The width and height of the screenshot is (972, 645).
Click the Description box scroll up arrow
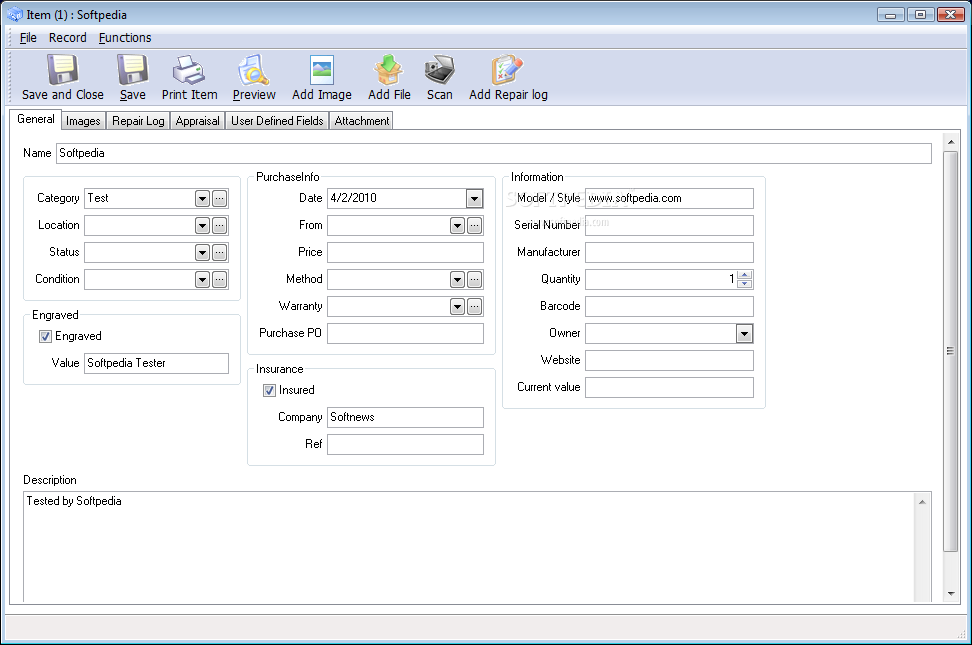point(922,502)
